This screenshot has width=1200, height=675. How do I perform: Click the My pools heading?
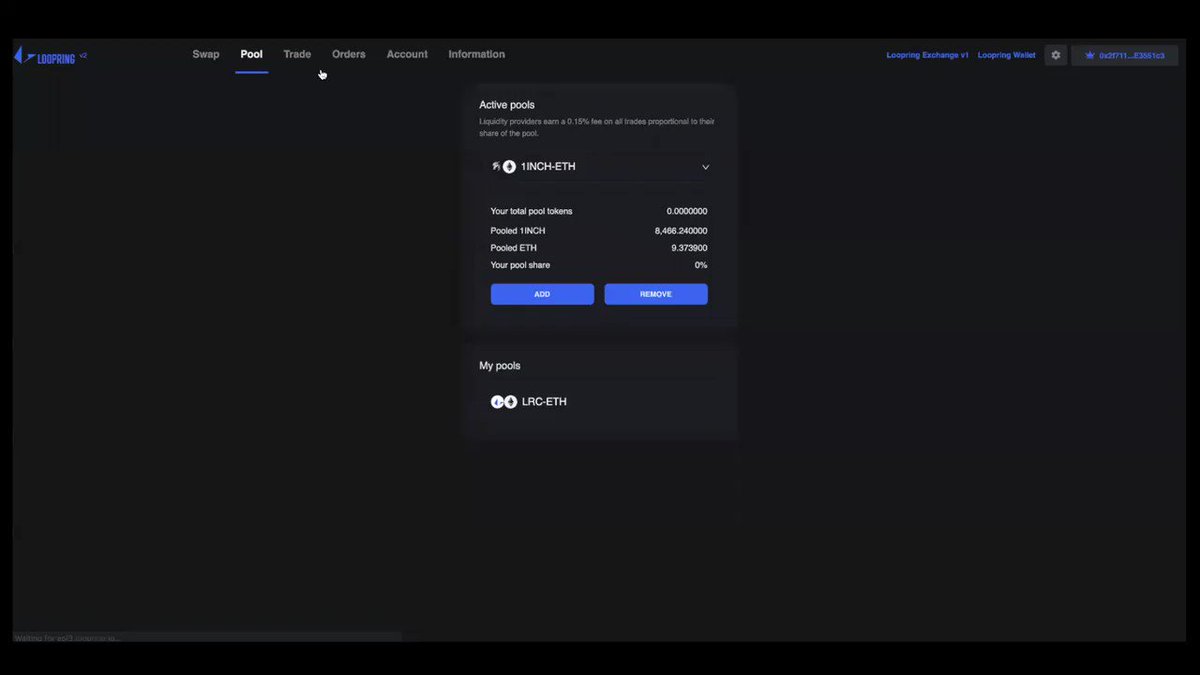[500, 366]
